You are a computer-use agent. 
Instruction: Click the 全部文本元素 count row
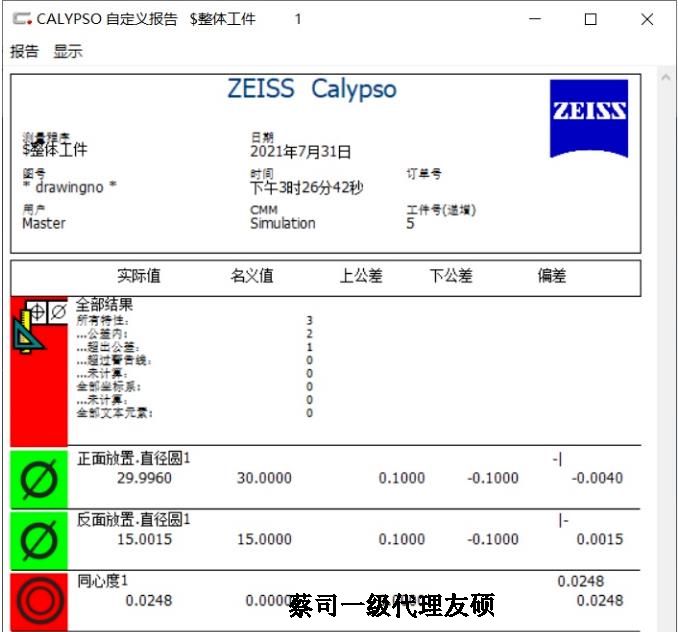click(x=194, y=413)
